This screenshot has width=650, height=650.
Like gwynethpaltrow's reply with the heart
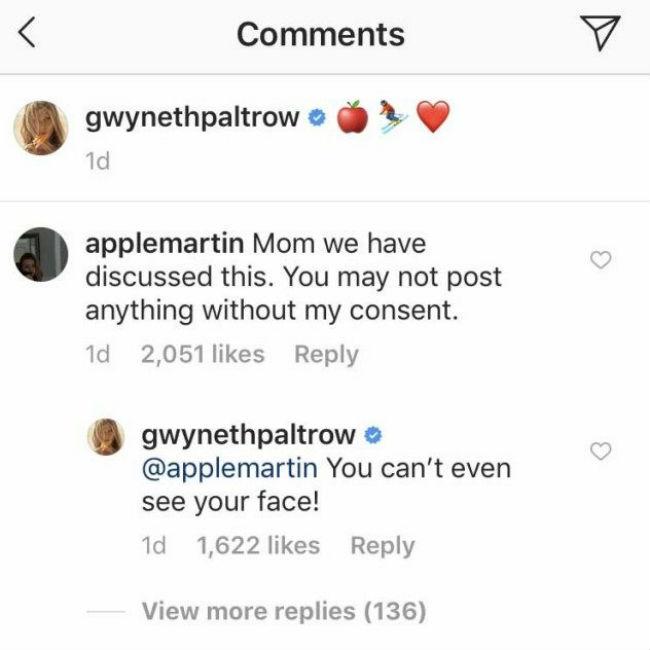click(601, 451)
